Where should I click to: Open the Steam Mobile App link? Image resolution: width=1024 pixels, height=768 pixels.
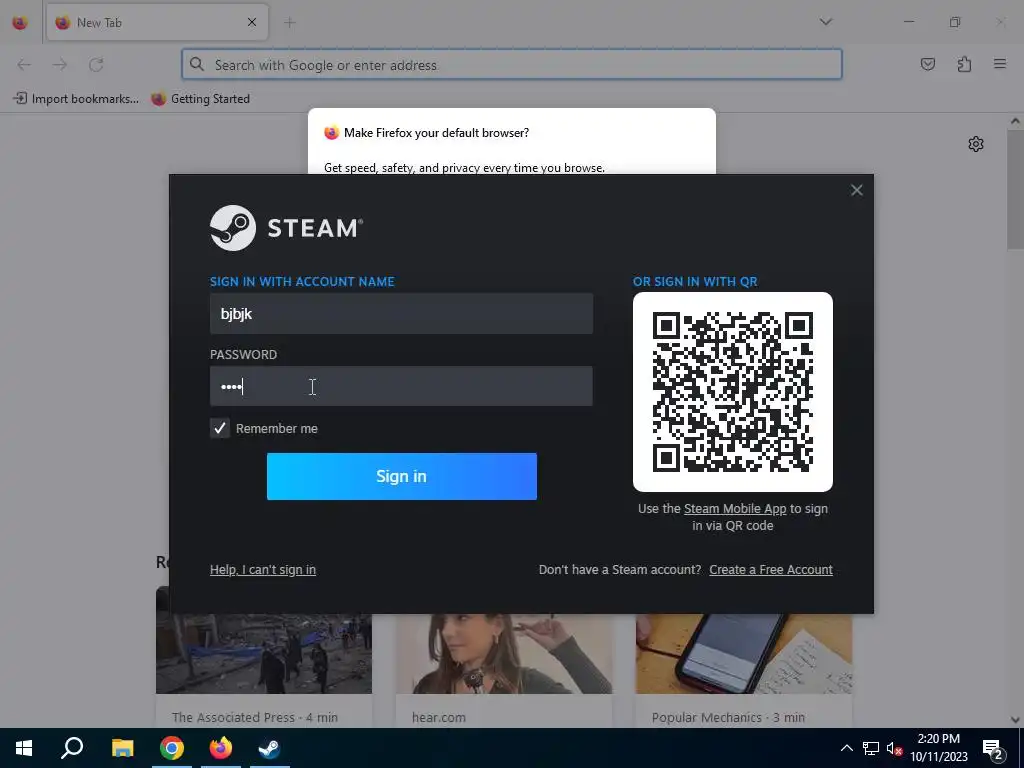735,508
